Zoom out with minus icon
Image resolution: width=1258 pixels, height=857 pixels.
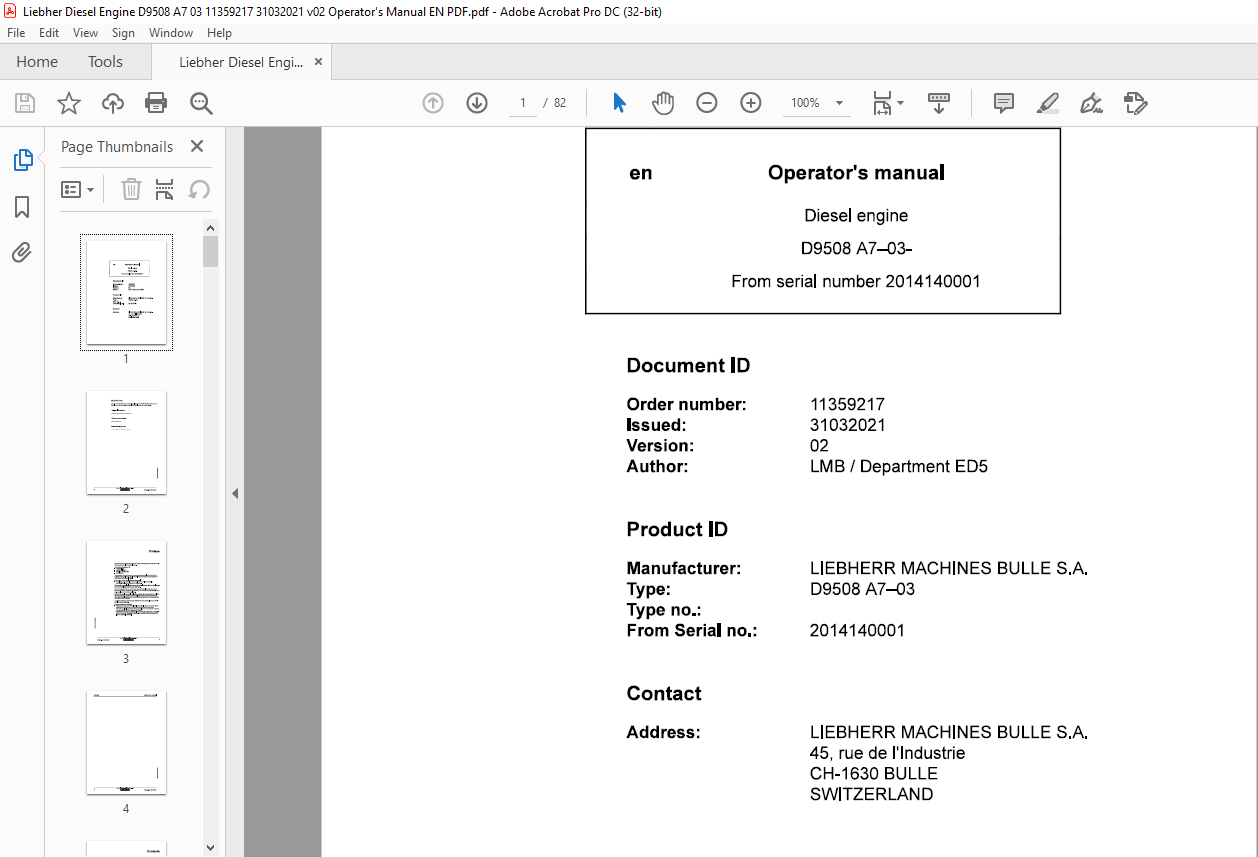[x=707, y=103]
